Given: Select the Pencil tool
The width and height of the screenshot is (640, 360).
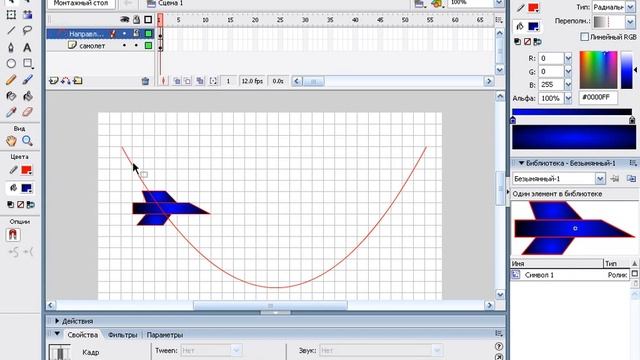Looking at the screenshot, I should 11,80.
